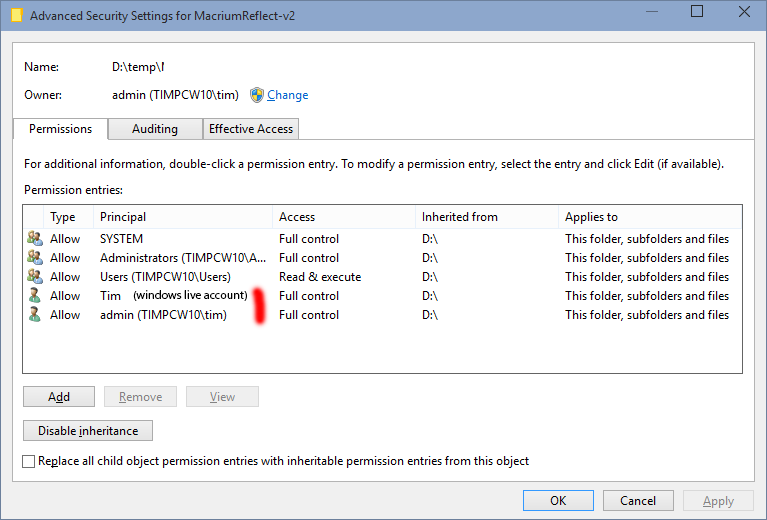Click the yellow folder icon in title bar
The height and width of the screenshot is (520, 767).
point(17,15)
